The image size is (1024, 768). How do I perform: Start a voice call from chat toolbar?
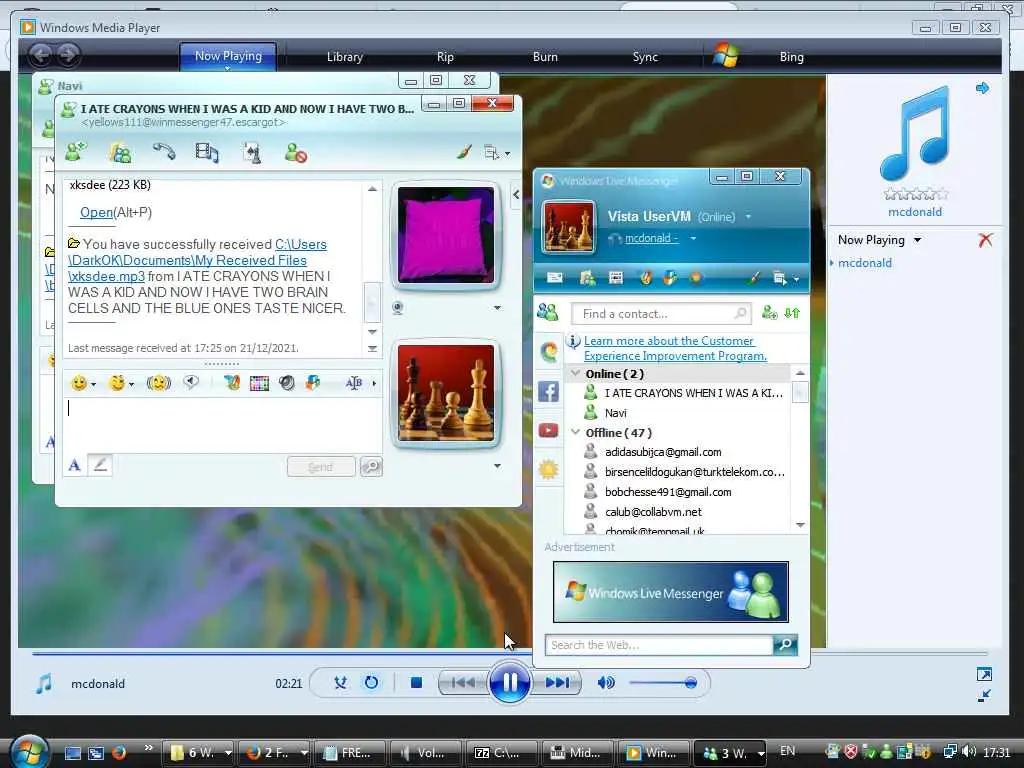point(164,152)
